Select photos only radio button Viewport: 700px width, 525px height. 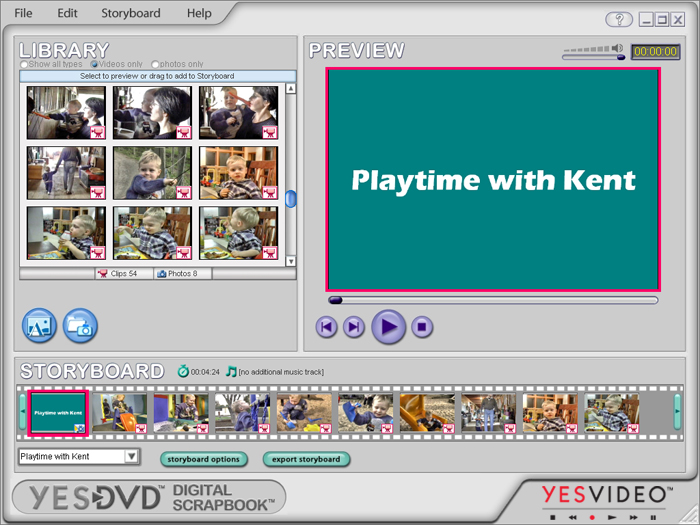pyautogui.click(x=155, y=64)
